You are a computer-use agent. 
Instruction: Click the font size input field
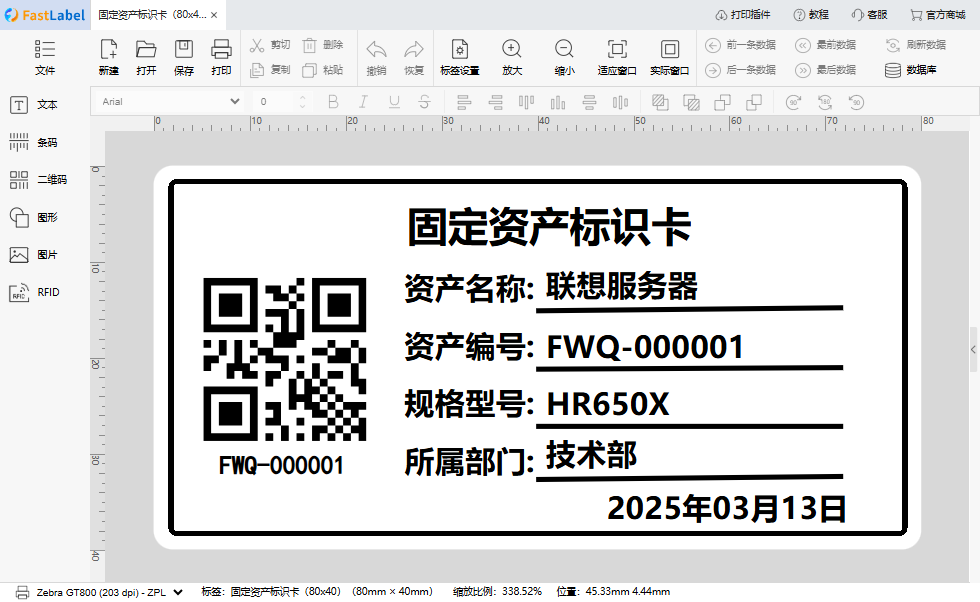click(275, 101)
